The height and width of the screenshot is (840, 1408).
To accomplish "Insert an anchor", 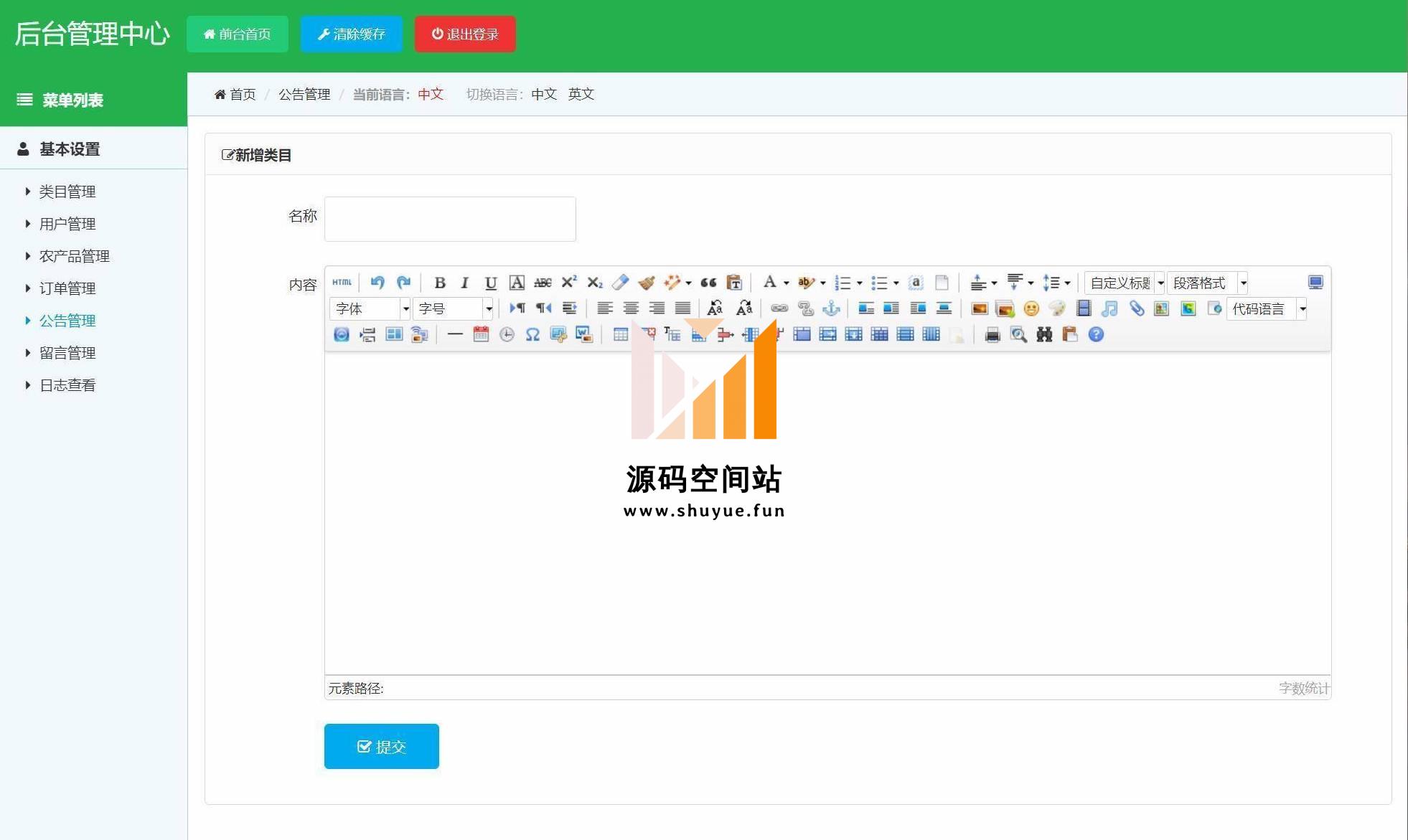I will [831, 308].
